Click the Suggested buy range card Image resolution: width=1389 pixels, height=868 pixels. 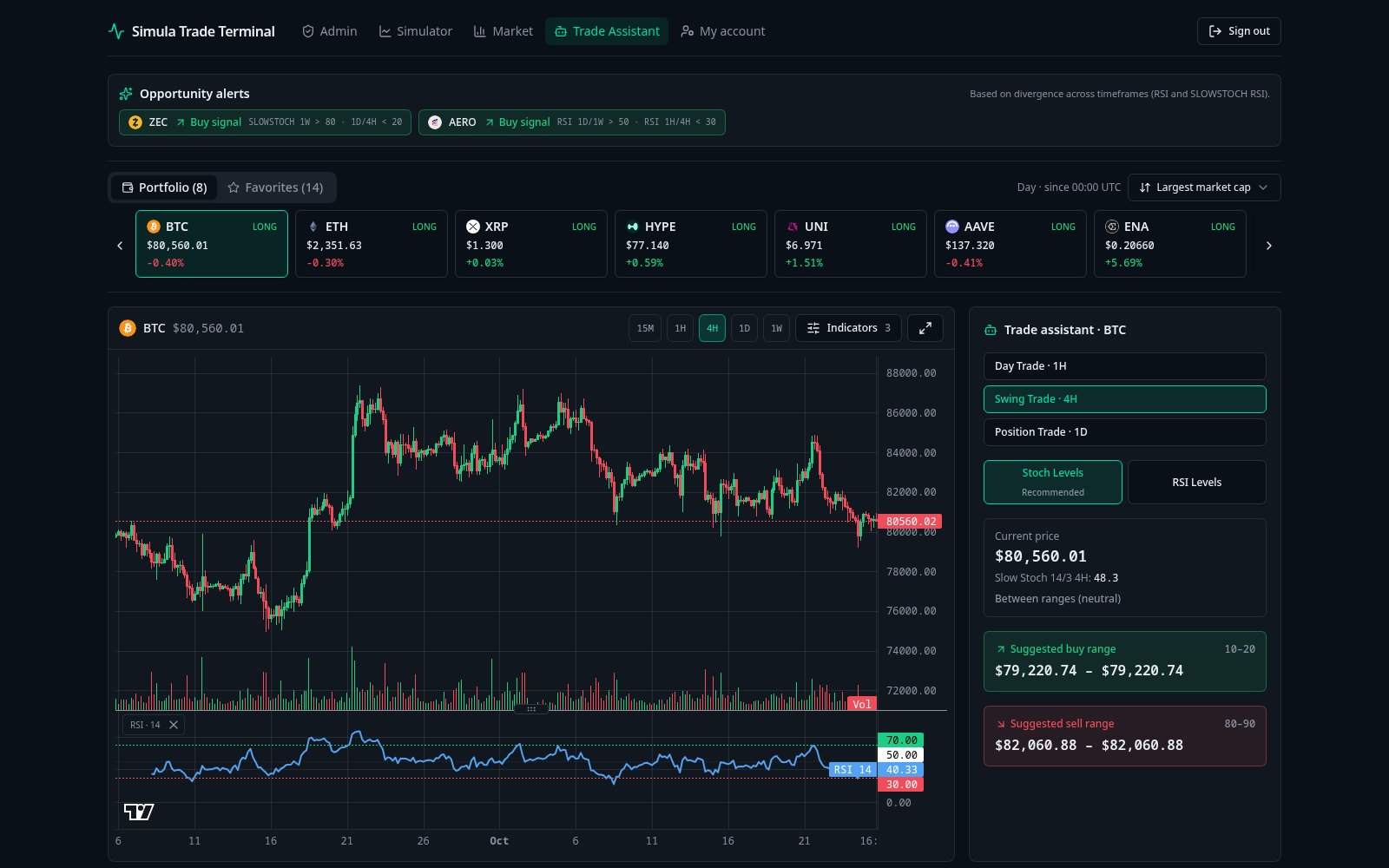(1124, 661)
